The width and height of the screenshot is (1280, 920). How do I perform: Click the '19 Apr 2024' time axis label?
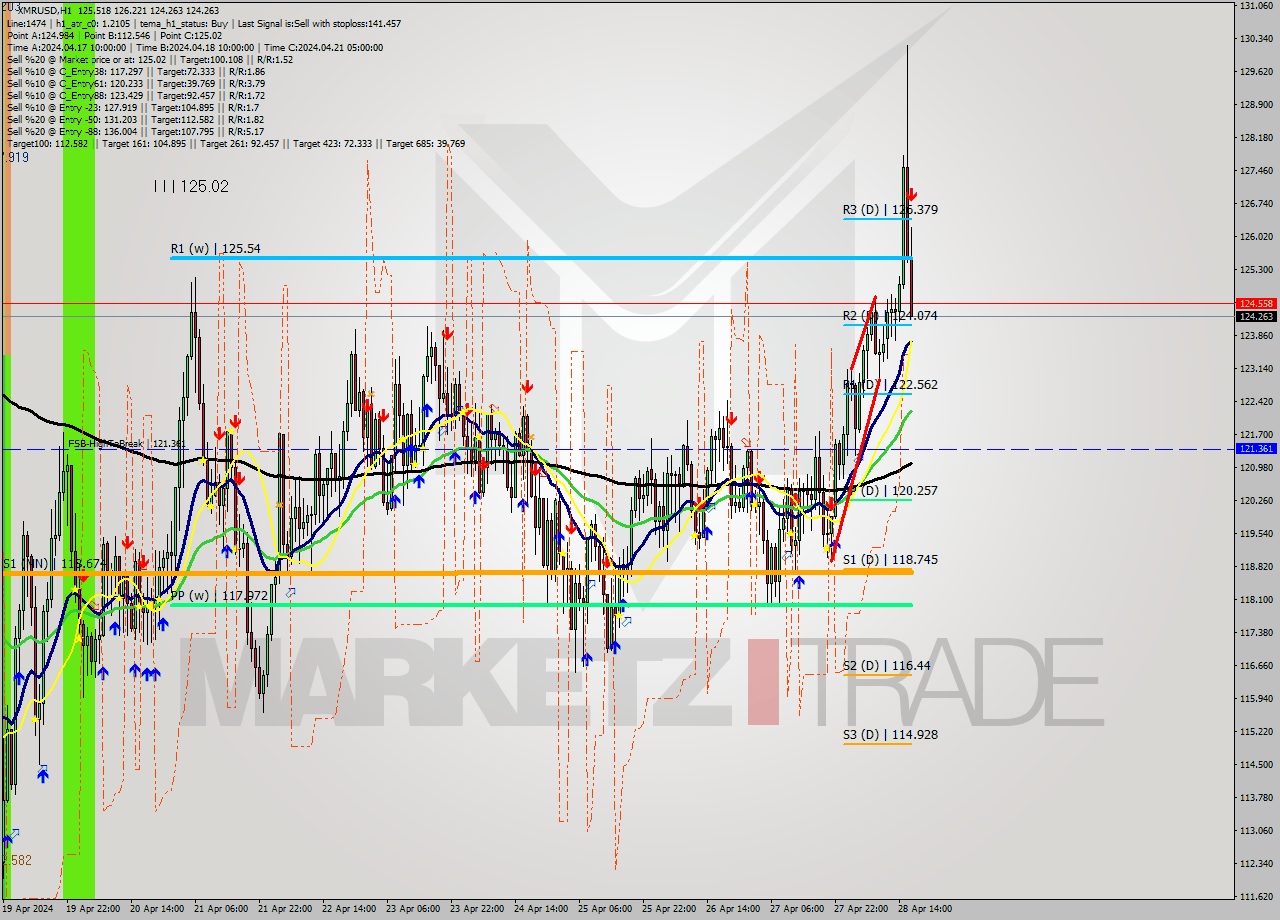(x=27, y=909)
